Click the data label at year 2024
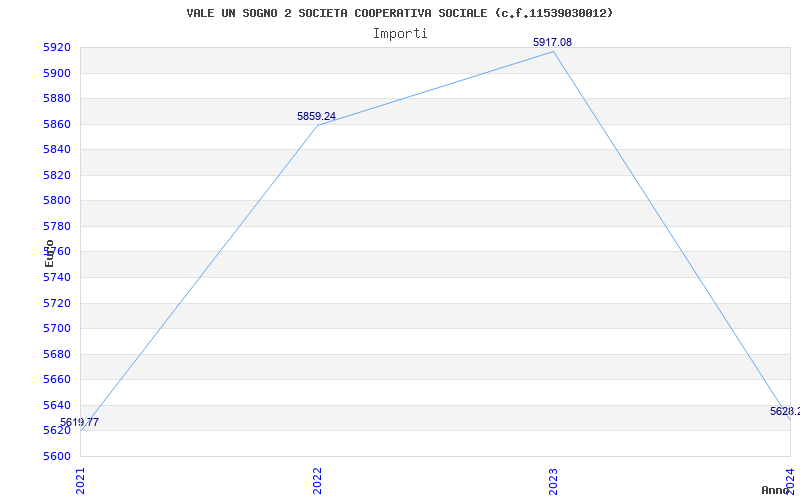Screen dimensions: 800x500 784,411
